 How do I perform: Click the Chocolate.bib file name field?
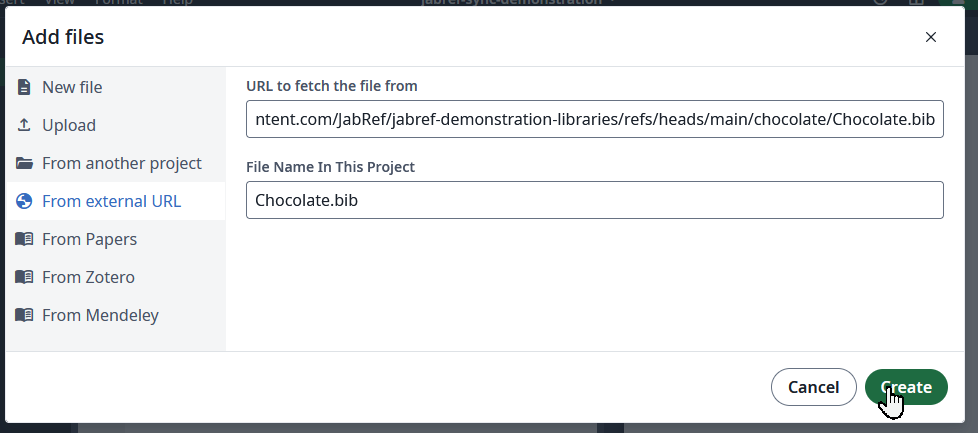tap(594, 200)
